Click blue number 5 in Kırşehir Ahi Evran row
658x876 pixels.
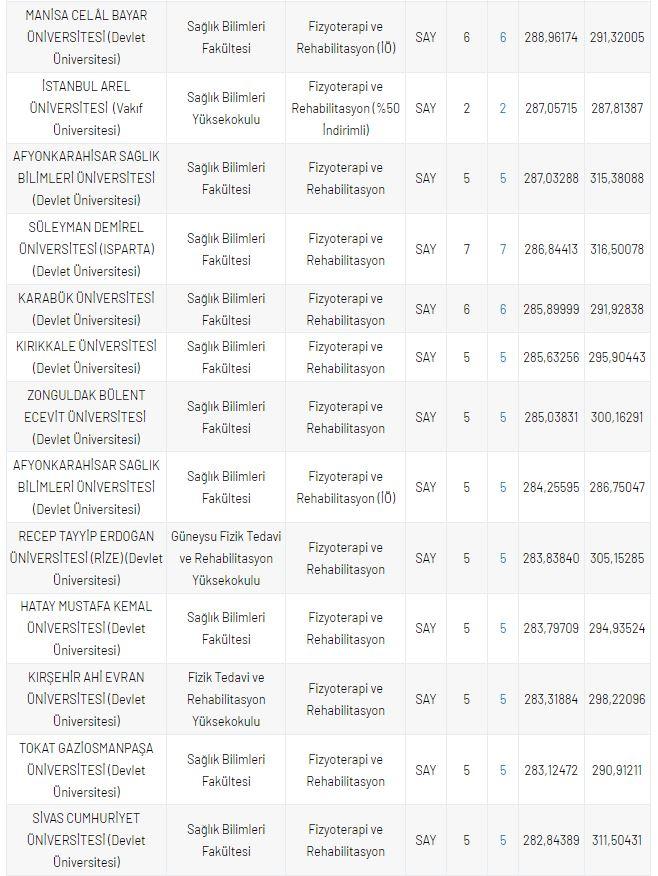[x=503, y=699]
